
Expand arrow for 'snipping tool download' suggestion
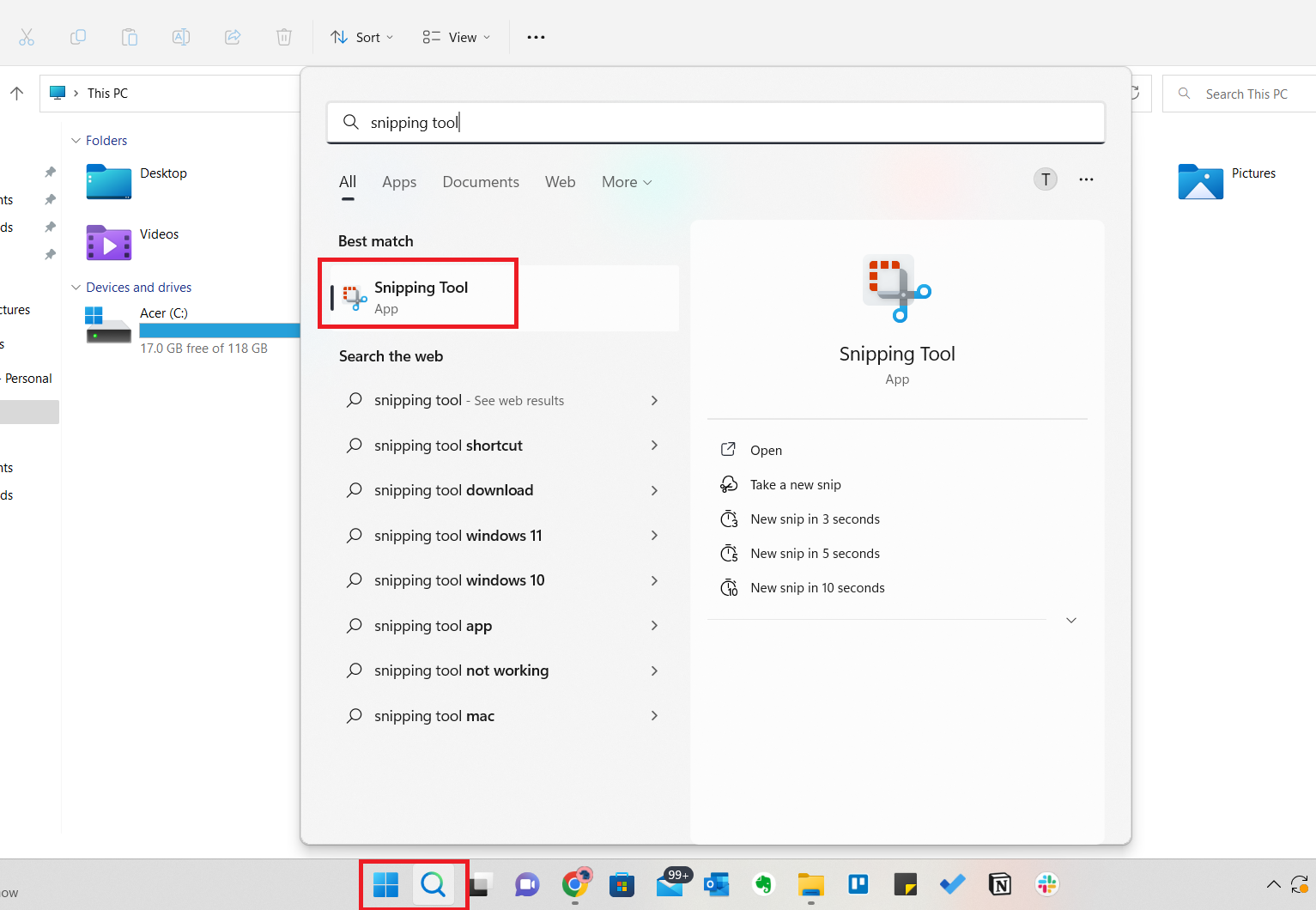pos(654,491)
